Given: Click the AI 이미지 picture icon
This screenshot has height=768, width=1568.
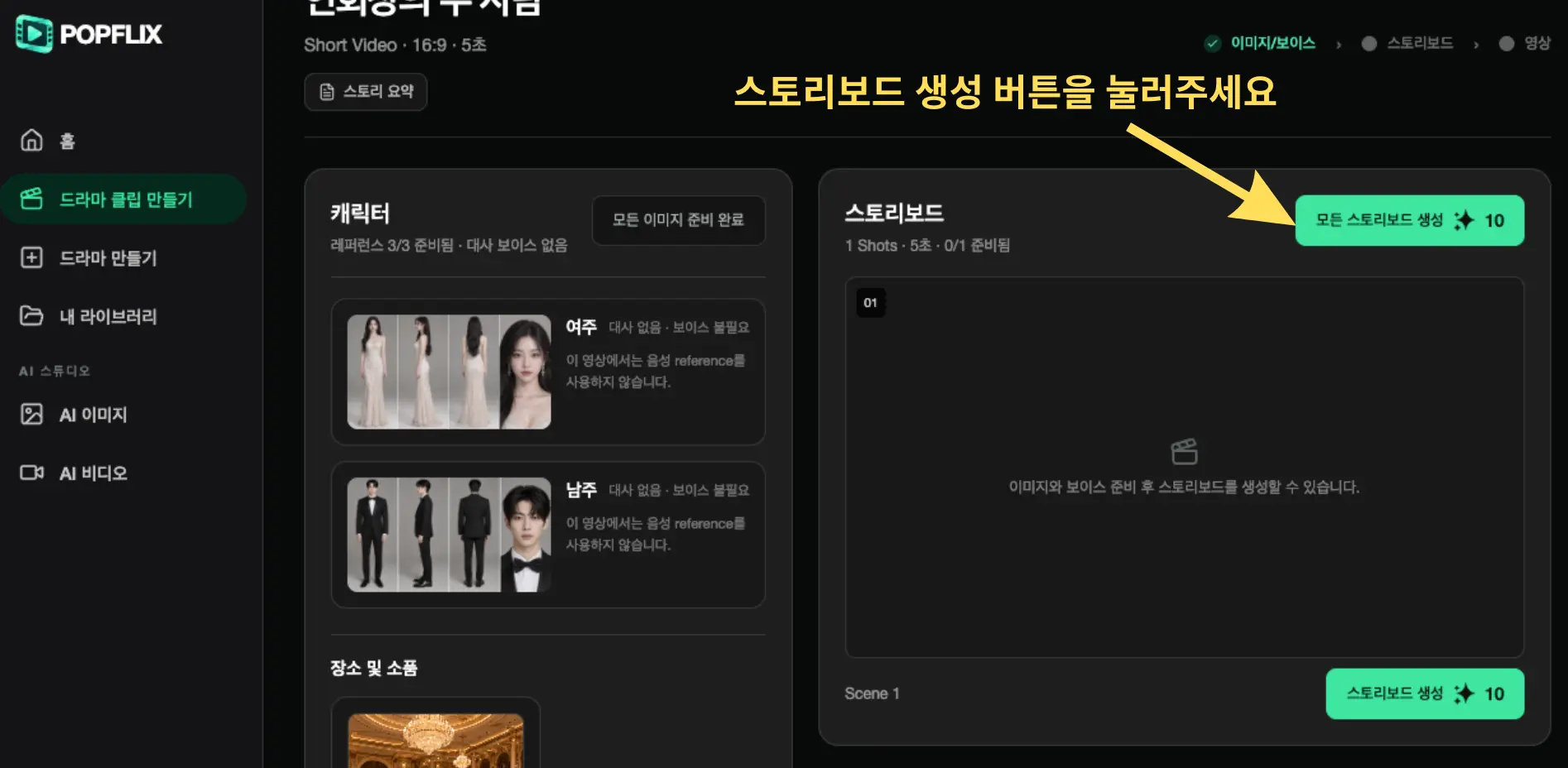Looking at the screenshot, I should 31,414.
